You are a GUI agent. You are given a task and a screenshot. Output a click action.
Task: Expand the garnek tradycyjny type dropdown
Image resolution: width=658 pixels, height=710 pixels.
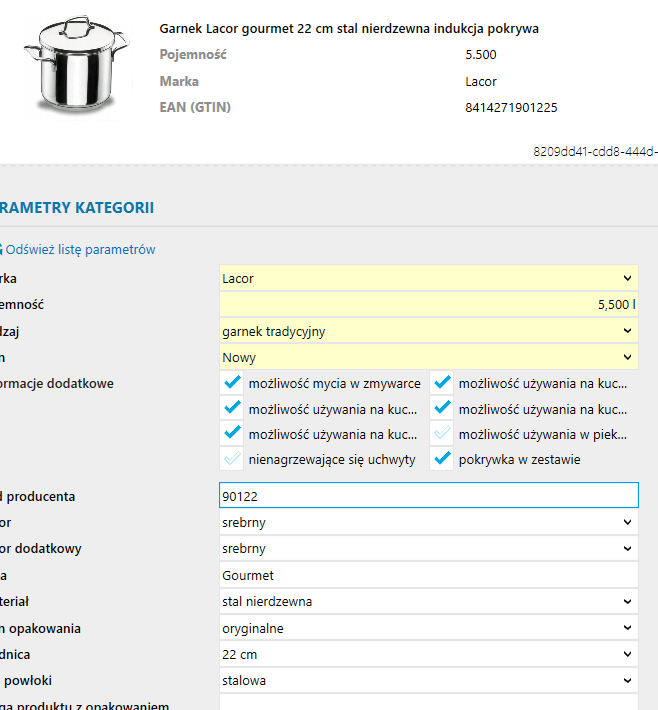click(428, 331)
